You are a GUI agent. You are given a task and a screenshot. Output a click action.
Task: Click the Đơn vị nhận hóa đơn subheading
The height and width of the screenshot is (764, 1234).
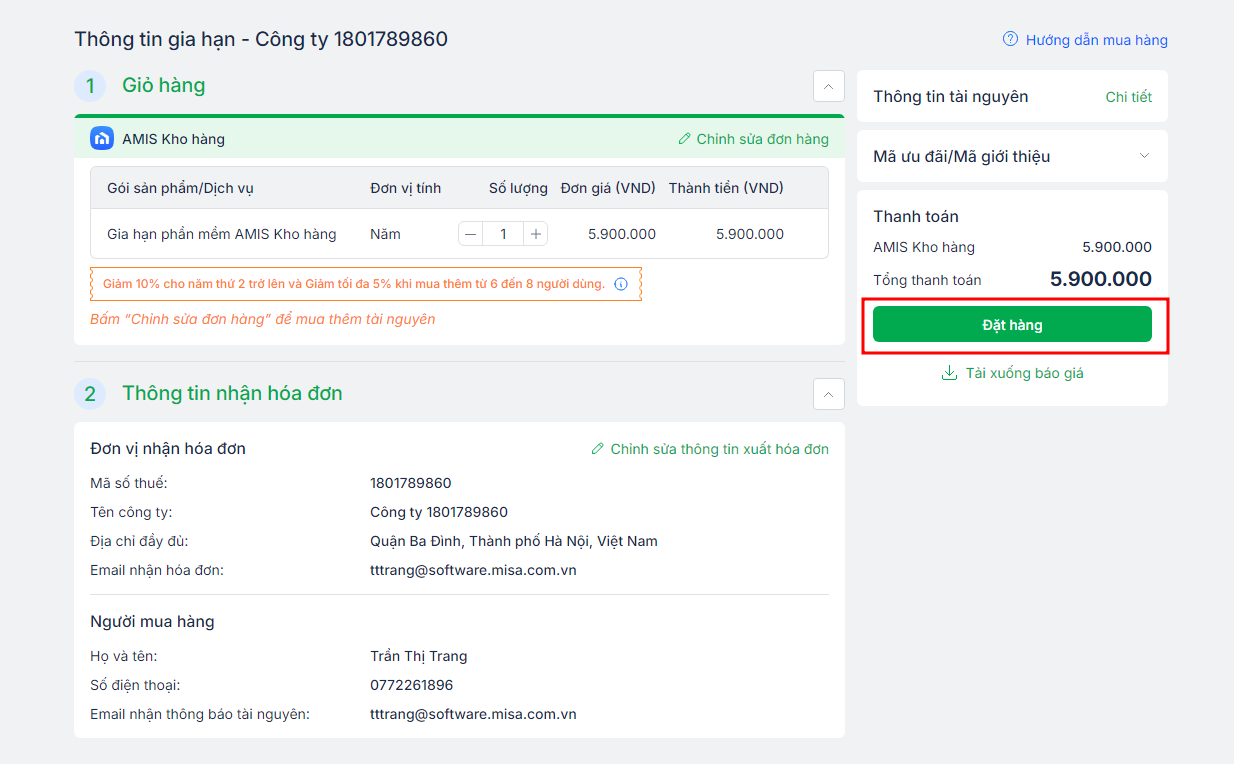[168, 449]
